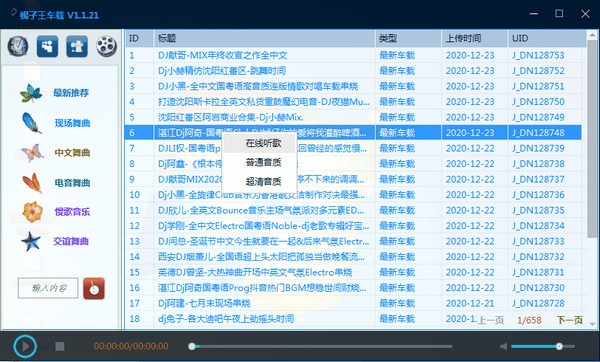This screenshot has height=362, width=600.
Task: Maximize the 蝎子王车载 window
Action: tap(559, 14)
